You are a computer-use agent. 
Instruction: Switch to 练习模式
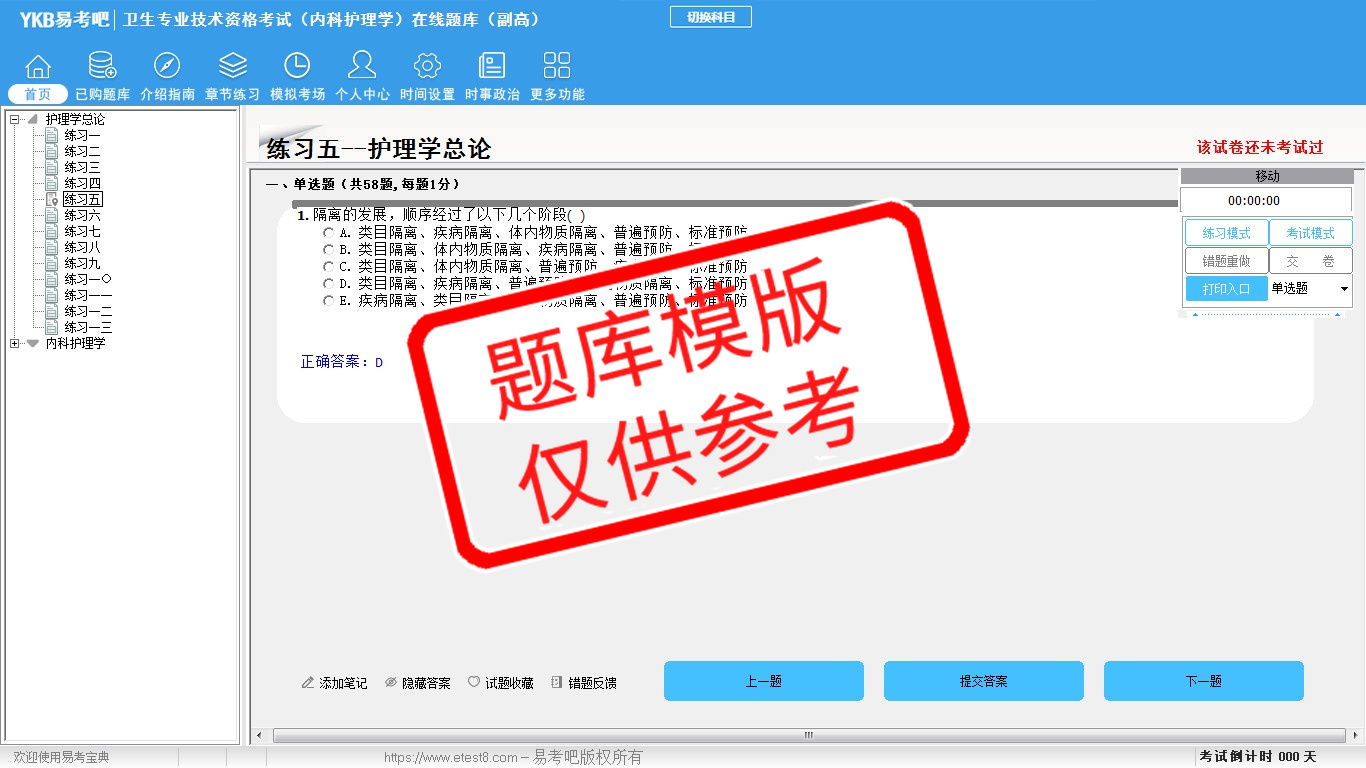tap(1226, 233)
